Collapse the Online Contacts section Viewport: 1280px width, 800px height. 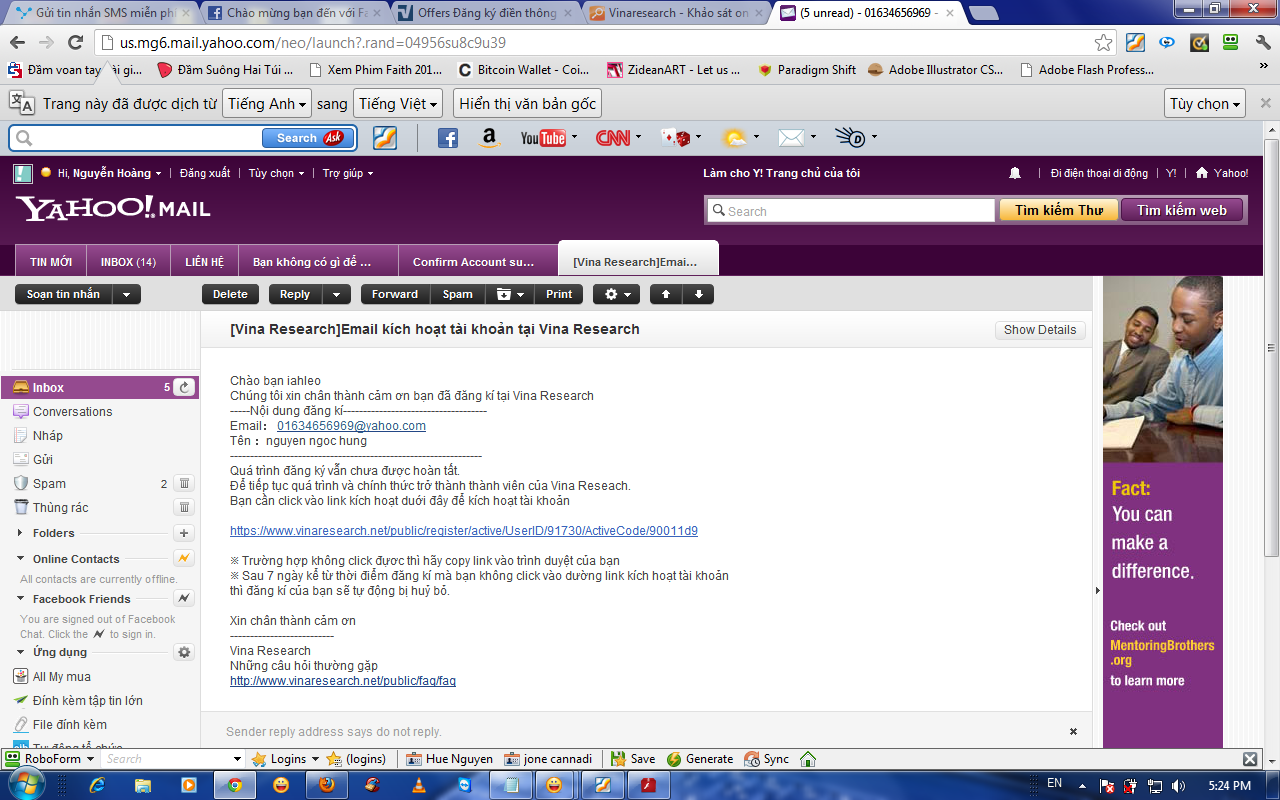click(x=20, y=559)
